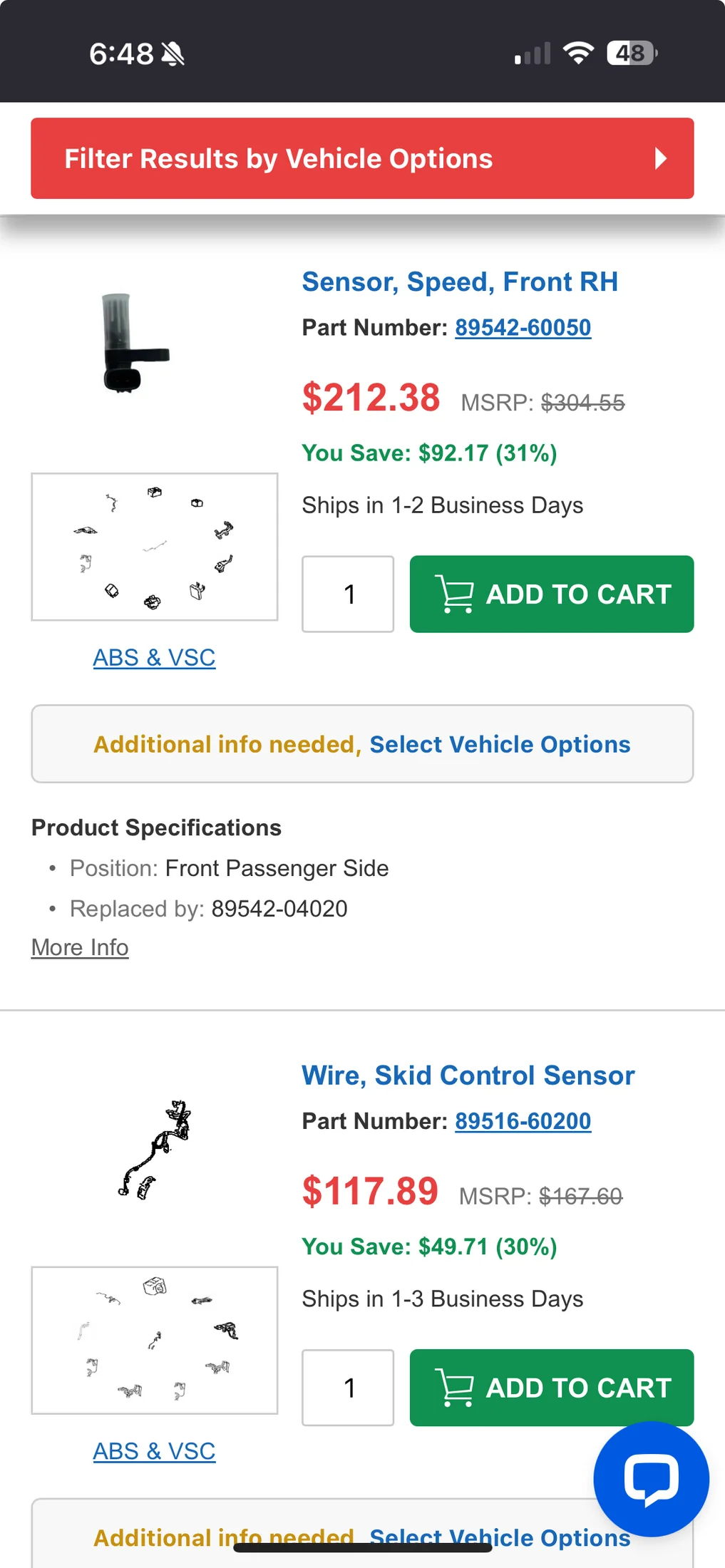Image resolution: width=725 pixels, height=1568 pixels.
Task: Open Wire, Skid Control Sensor title
Action: pos(468,1075)
